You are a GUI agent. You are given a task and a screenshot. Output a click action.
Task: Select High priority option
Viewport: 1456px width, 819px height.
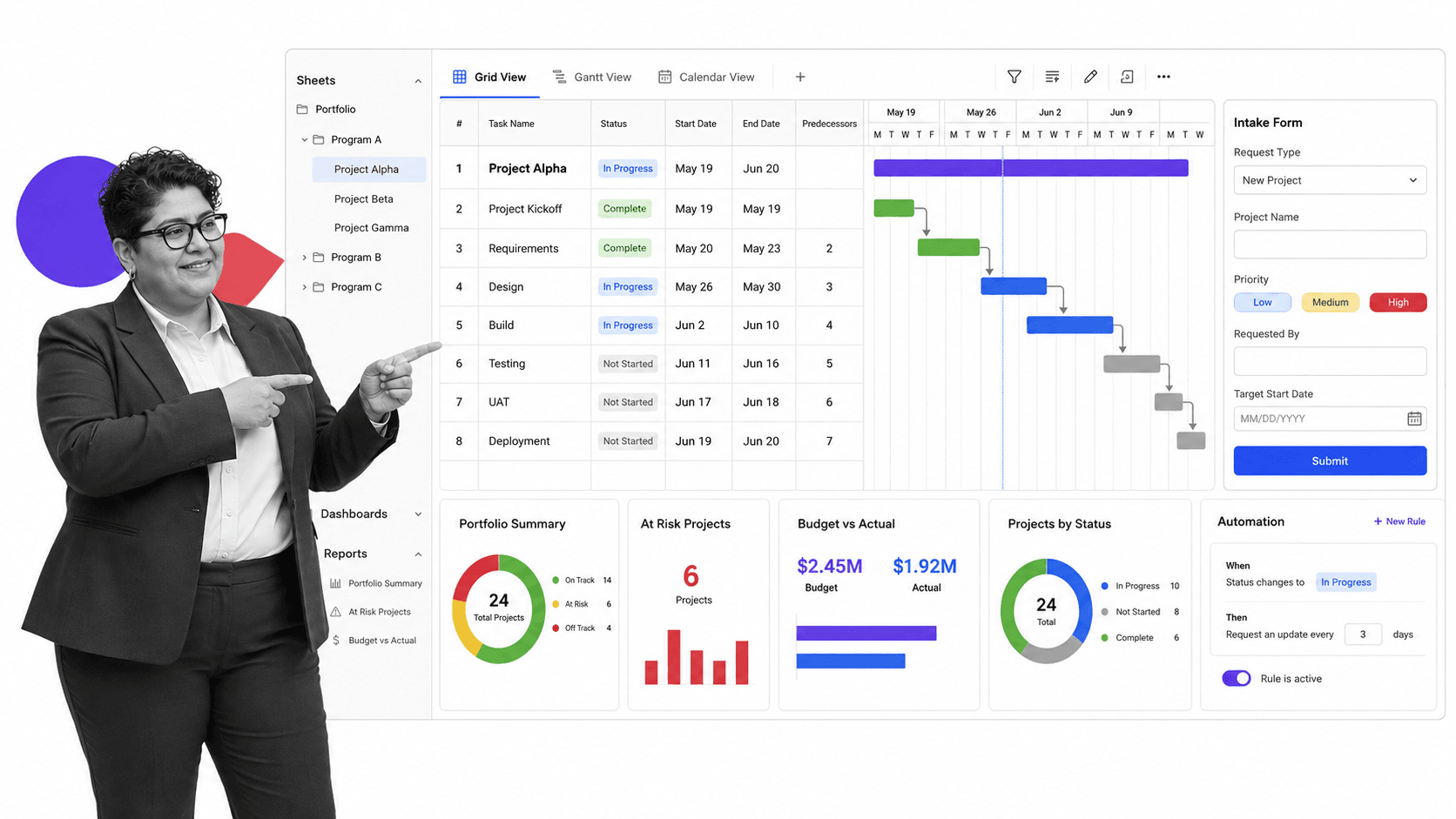(1398, 302)
